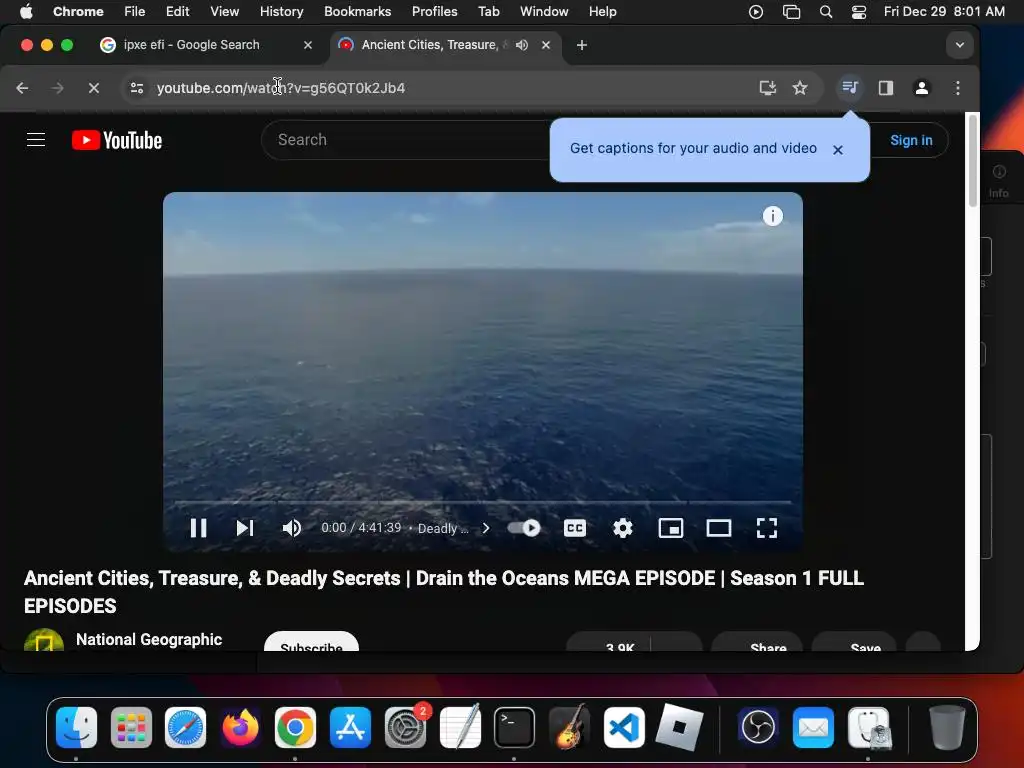Open the Profiles menu

434,12
